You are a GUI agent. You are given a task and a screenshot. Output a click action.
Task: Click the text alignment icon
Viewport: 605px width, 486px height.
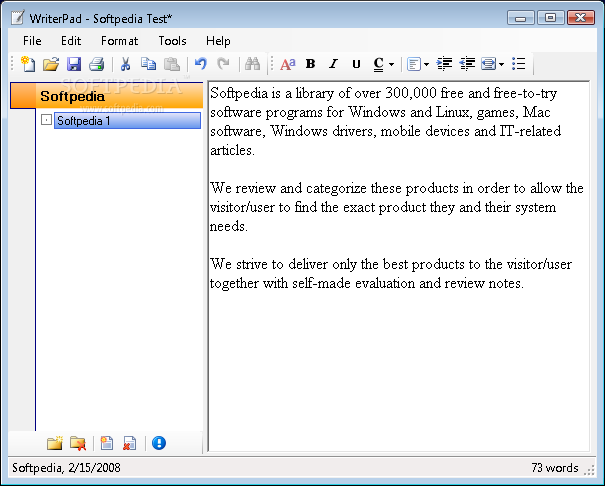point(414,64)
